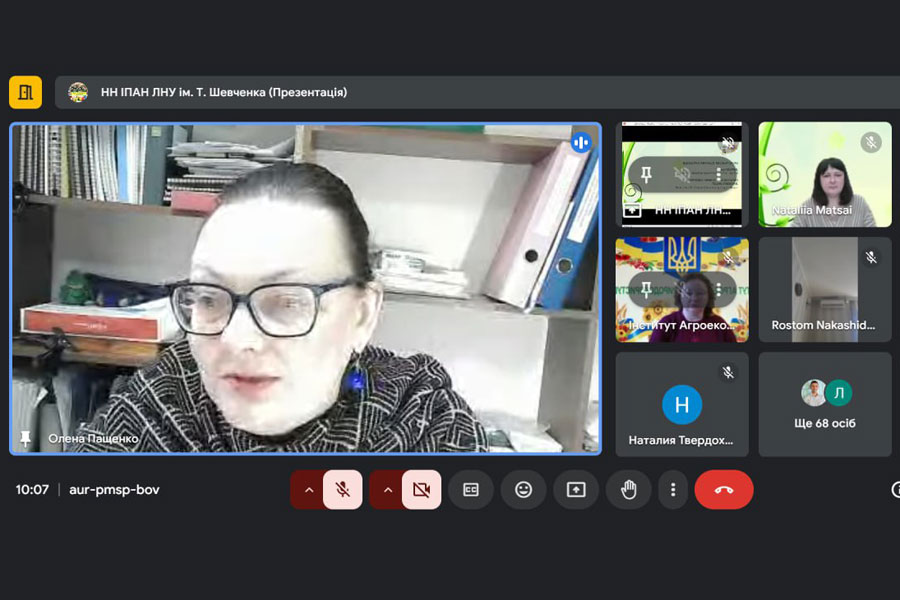Viewport: 900px width, 600px height.
Task: Pin the Інститут Агроеко tile
Action: point(646,289)
